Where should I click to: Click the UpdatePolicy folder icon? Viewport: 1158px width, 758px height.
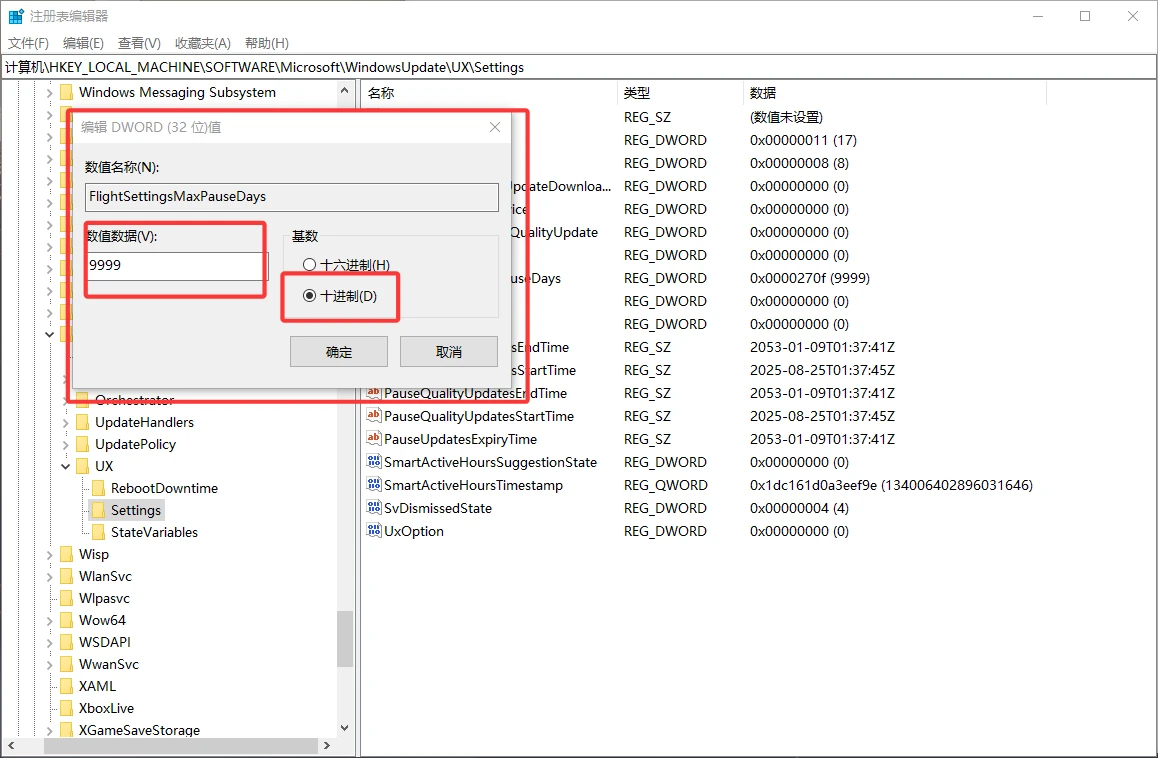(83, 445)
